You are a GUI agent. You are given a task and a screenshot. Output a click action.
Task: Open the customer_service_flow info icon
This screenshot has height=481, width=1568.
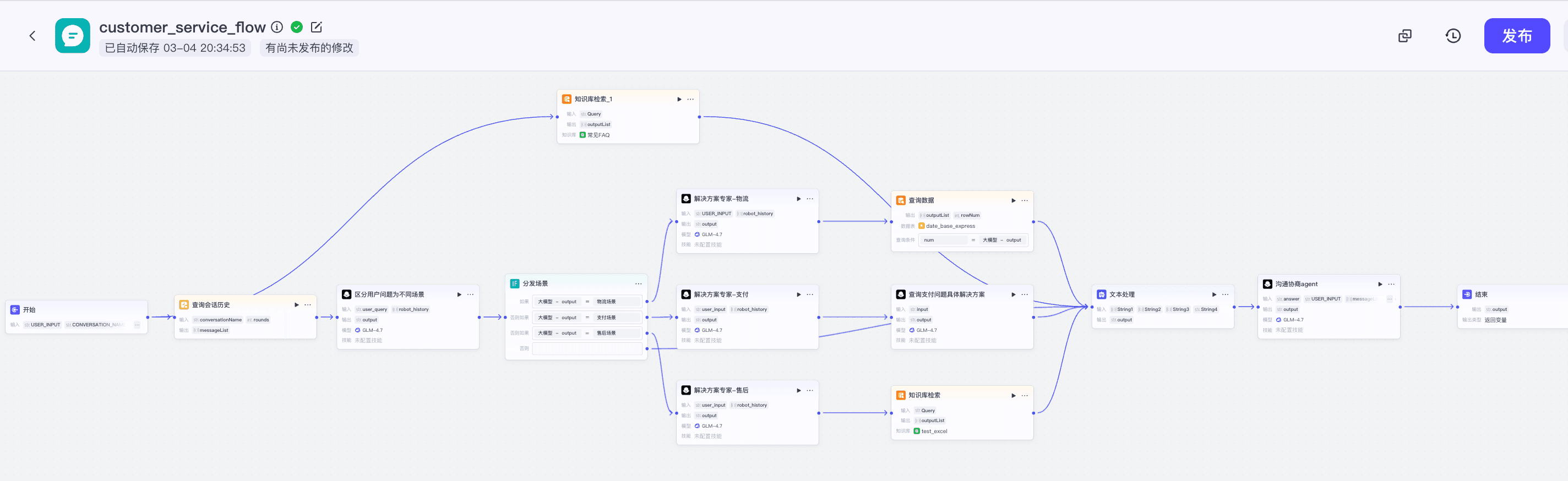click(277, 27)
